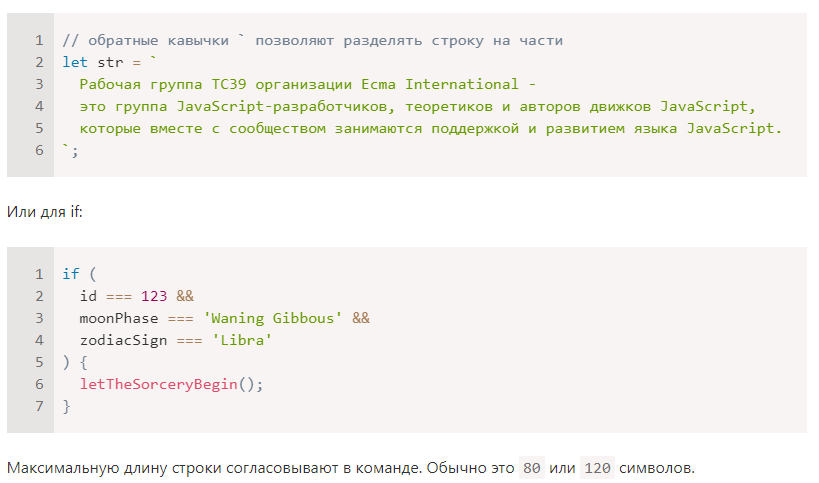
Task: Click line number 6 in the first code block
Action: [39, 150]
